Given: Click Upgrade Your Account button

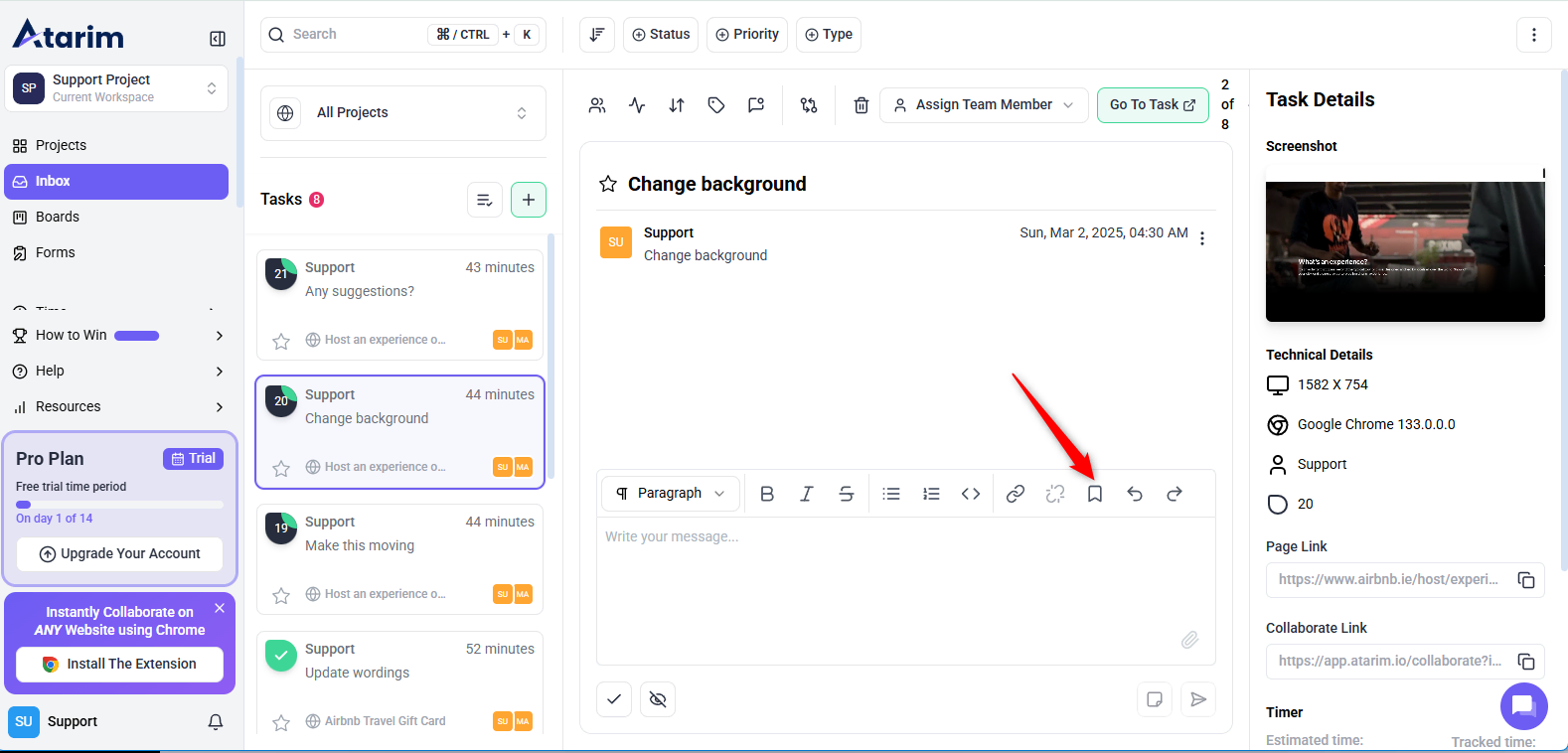Looking at the screenshot, I should 119,554.
